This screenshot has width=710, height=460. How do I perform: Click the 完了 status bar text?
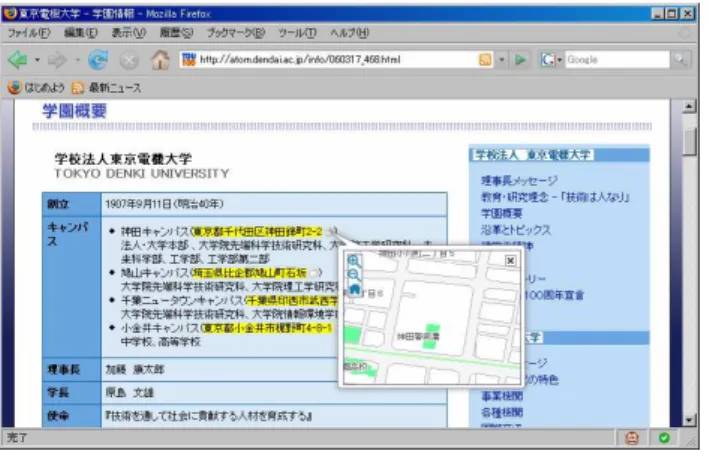(17, 438)
